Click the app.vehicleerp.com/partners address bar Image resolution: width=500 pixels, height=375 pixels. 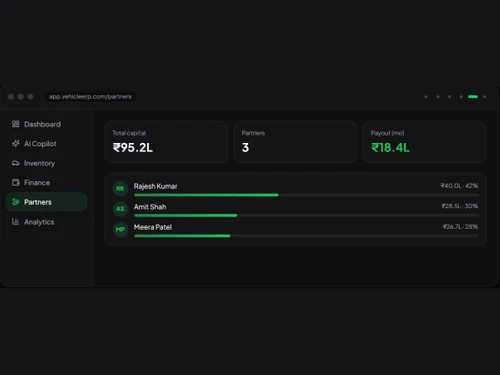[x=90, y=97]
